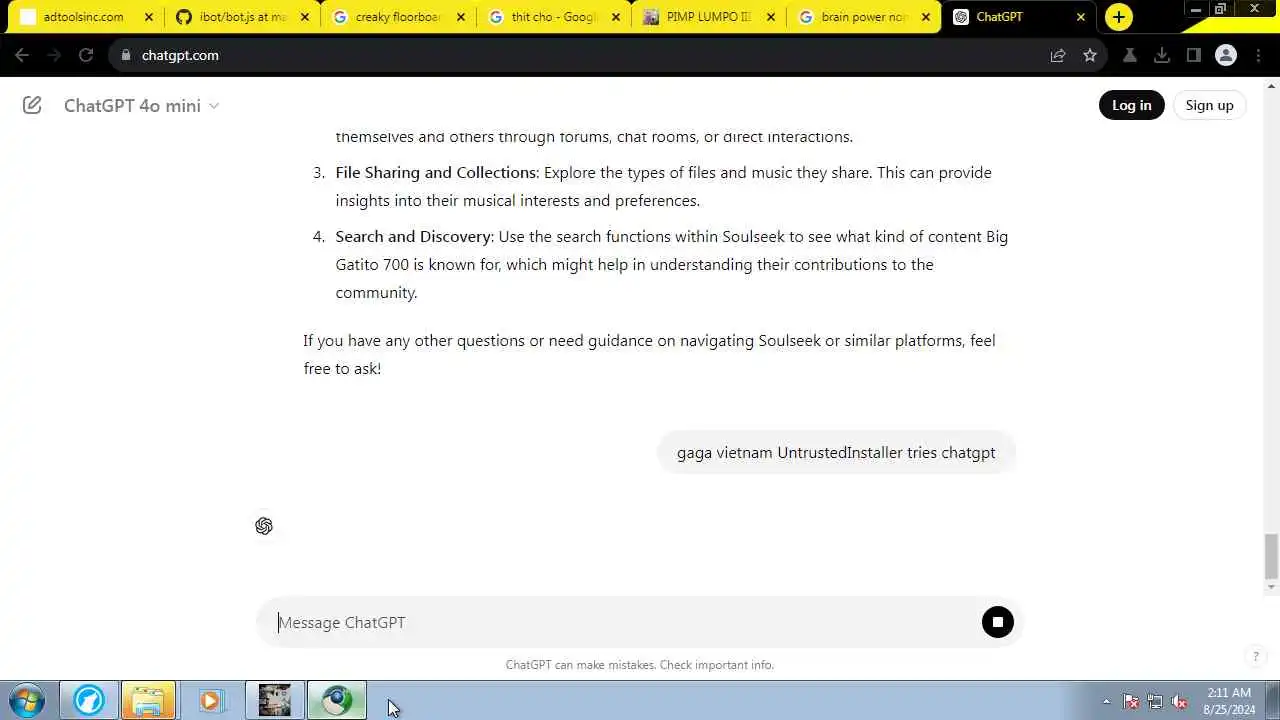1280x720 pixels.
Task: Open the browser profile avatar
Action: 1226,55
